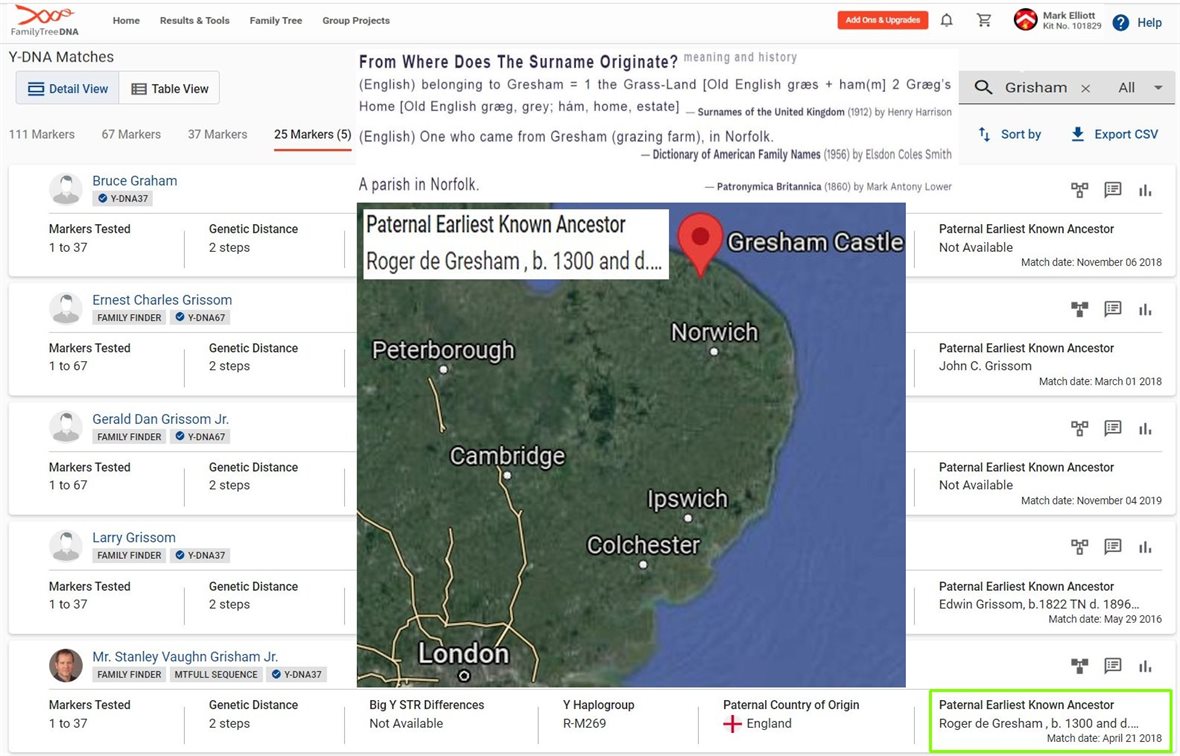1180x756 pixels.
Task: Open the Results & Tools menu
Action: tap(194, 21)
